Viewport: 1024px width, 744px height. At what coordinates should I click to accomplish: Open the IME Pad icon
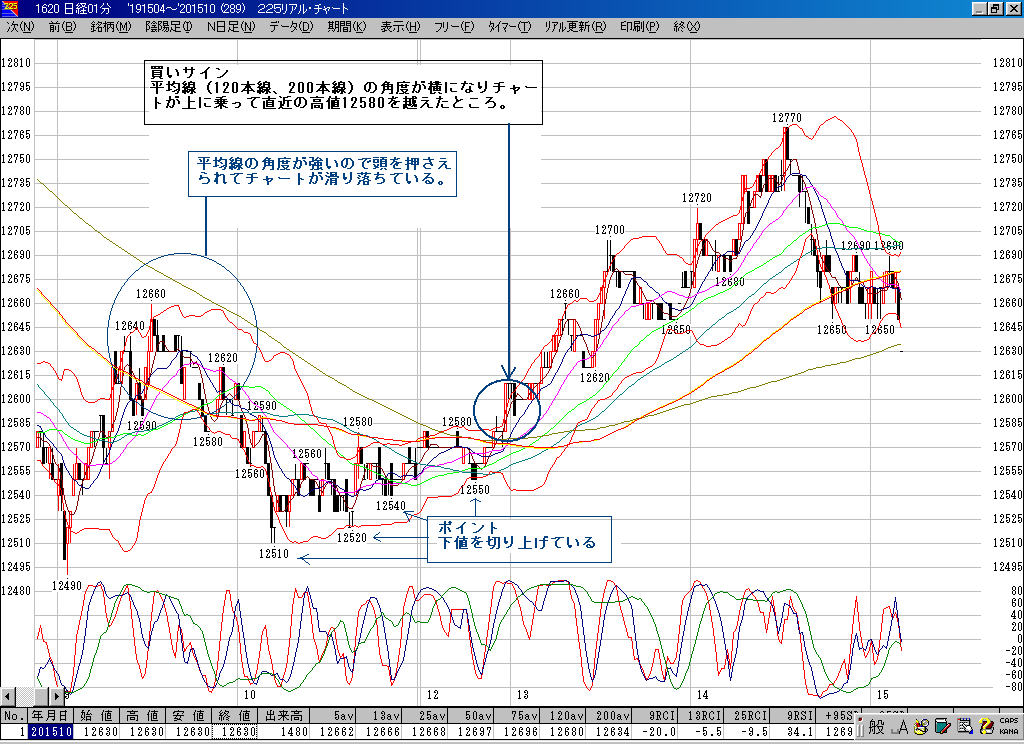point(920,727)
